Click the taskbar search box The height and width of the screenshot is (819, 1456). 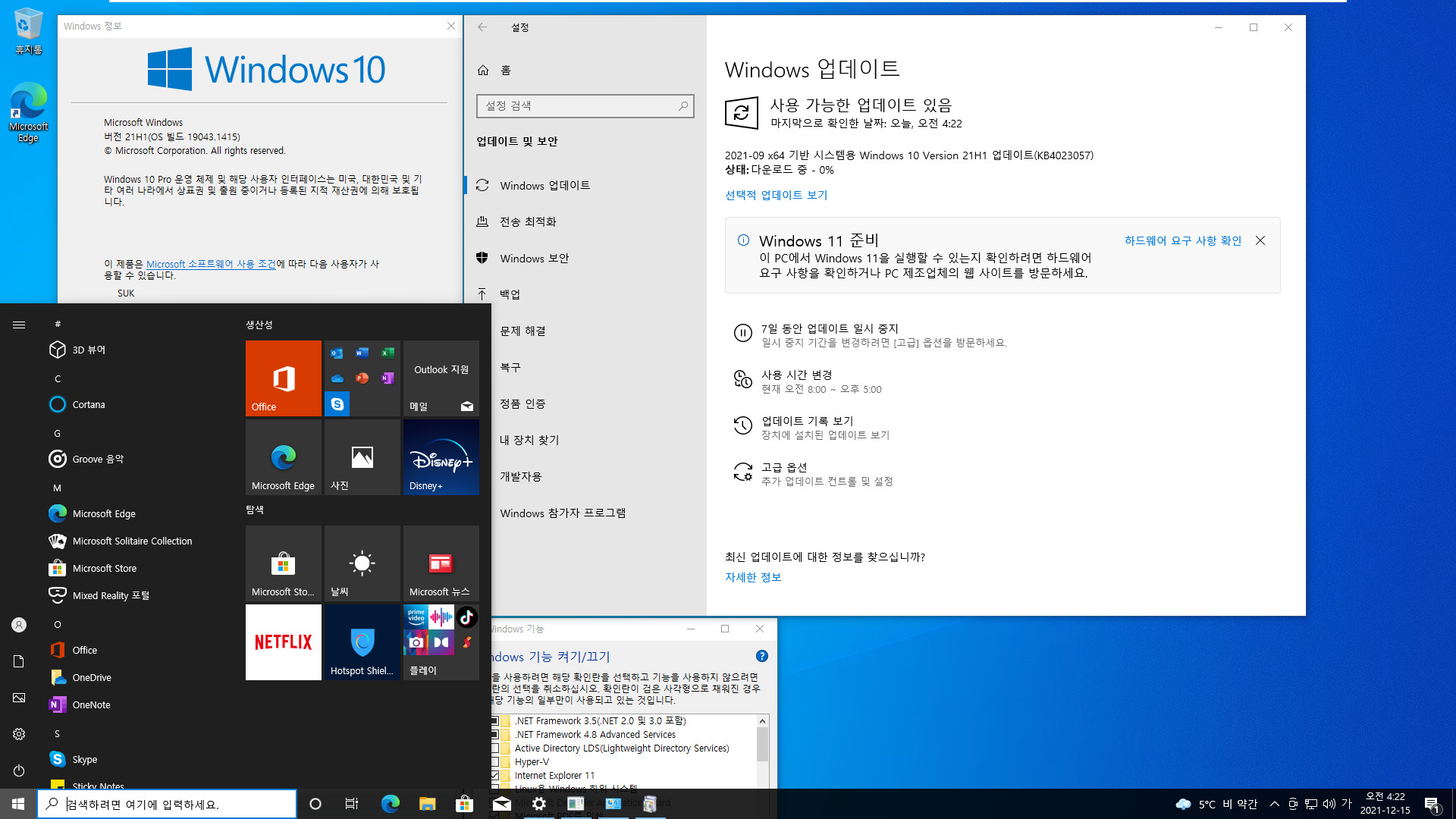tap(167, 804)
